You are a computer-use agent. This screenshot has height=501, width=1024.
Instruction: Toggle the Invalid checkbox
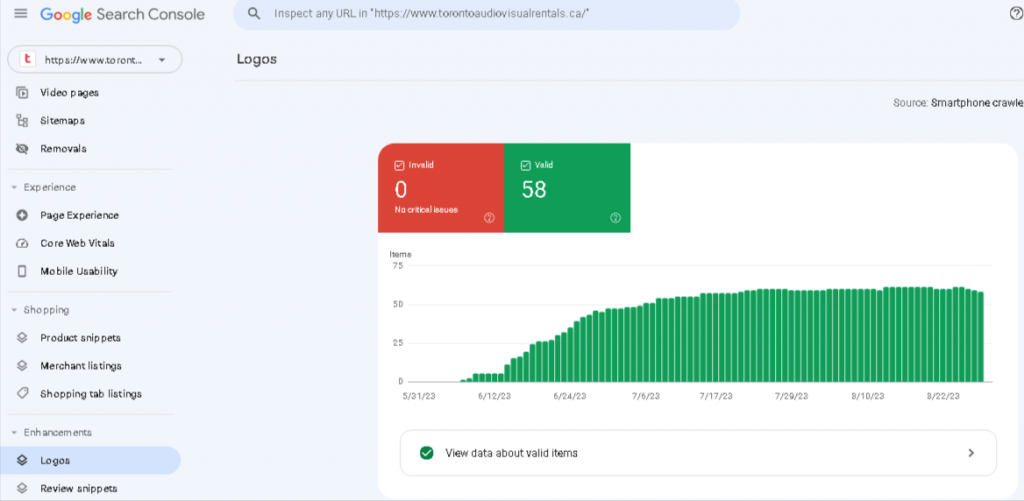pos(399,165)
